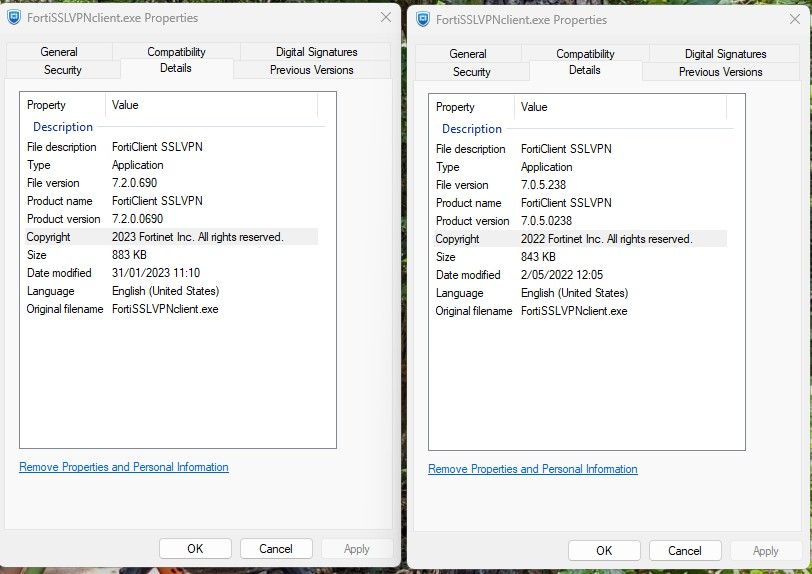The height and width of the screenshot is (574, 812).
Task: Select the File description value in the right window
Action: click(x=567, y=149)
